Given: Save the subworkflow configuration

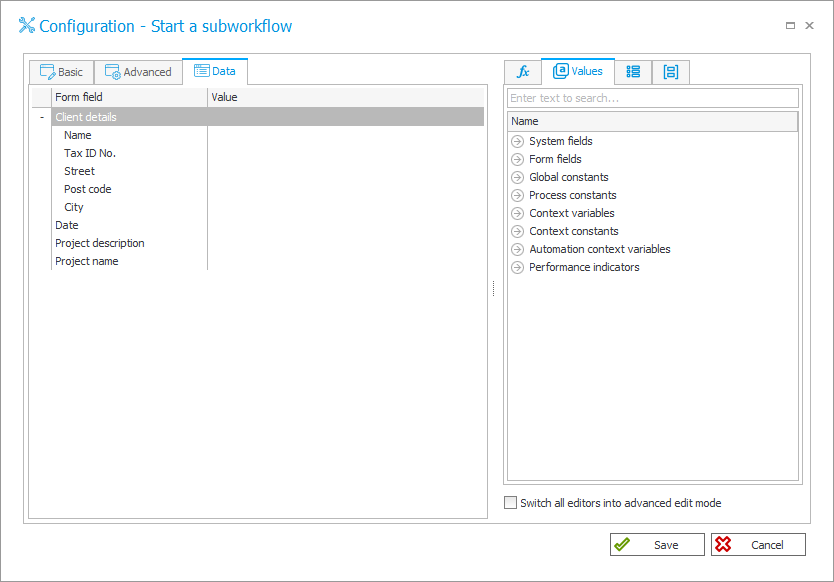Looking at the screenshot, I should point(657,545).
